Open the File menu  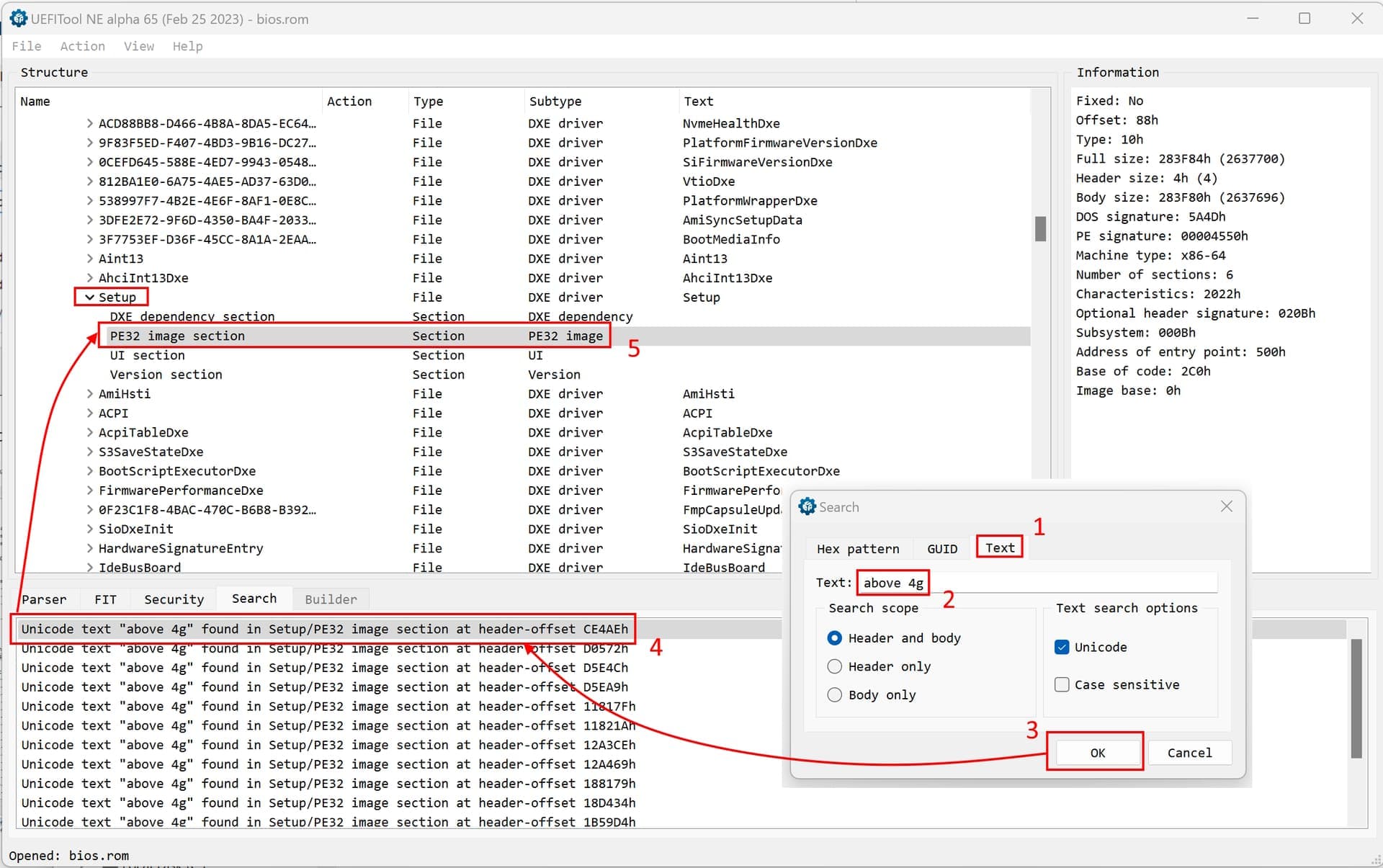27,46
